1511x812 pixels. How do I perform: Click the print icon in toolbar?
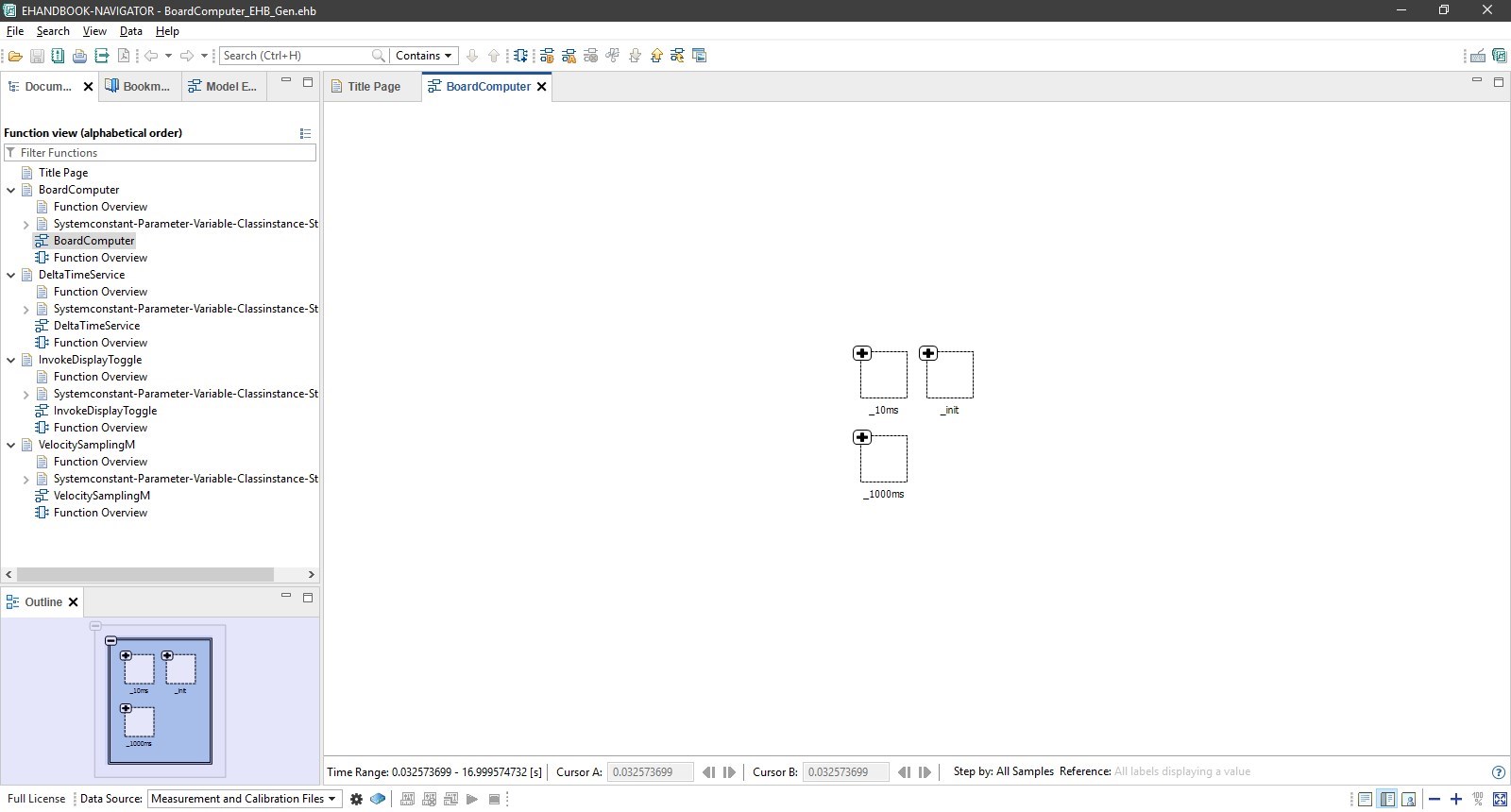click(79, 56)
